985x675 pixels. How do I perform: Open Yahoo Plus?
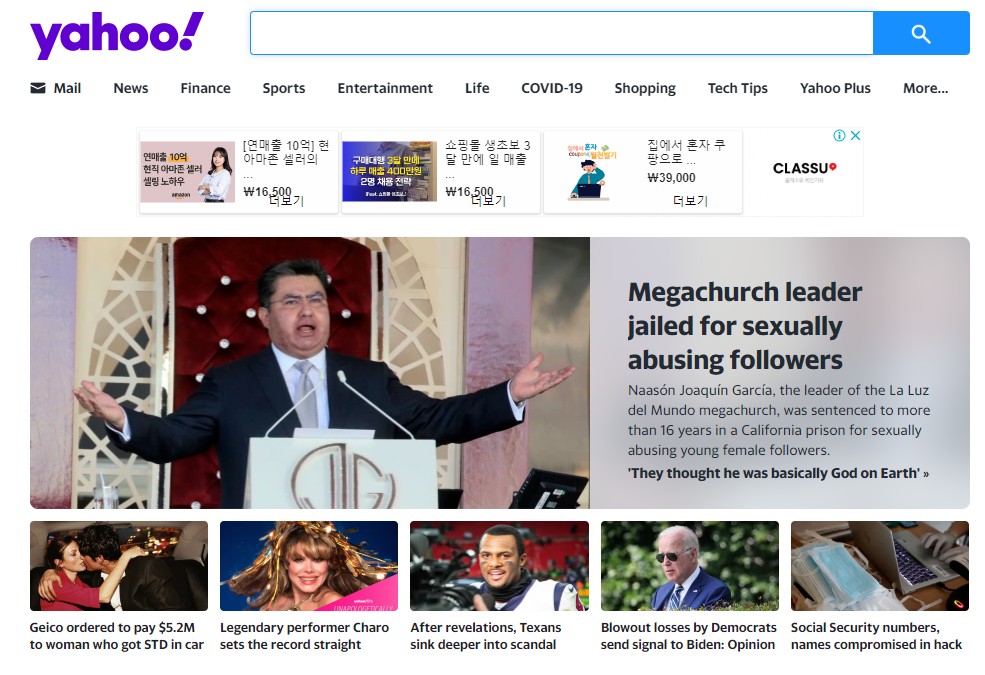click(x=835, y=88)
